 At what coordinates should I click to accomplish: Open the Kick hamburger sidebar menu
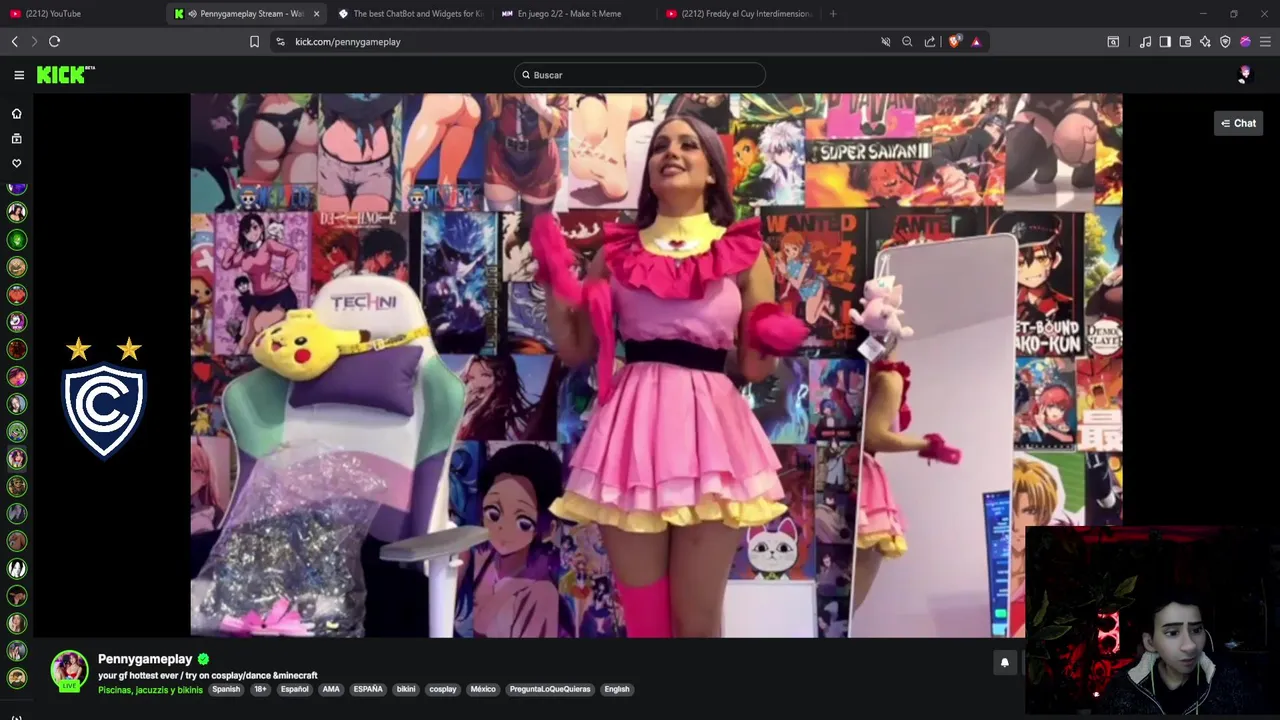[19, 75]
